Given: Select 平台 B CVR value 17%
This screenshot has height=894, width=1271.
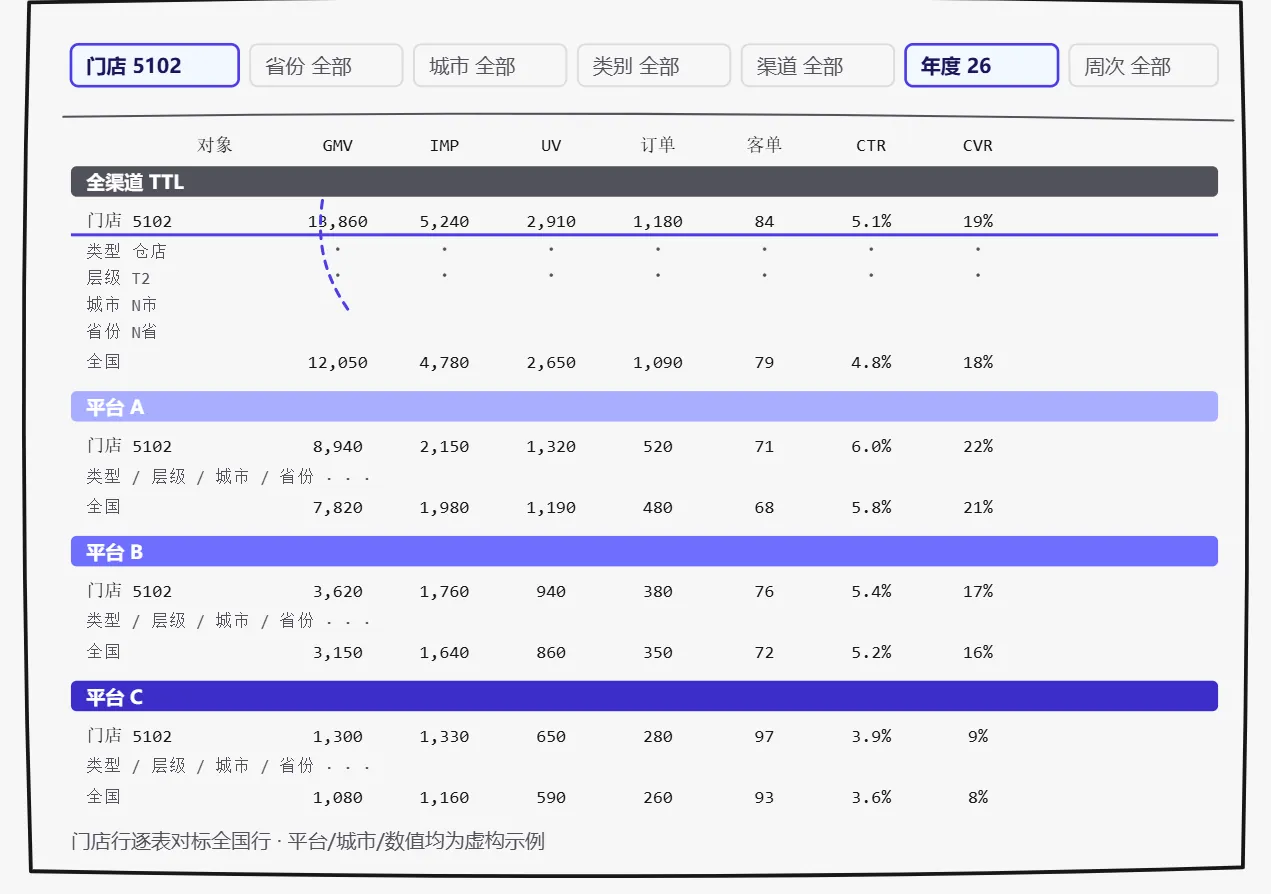Looking at the screenshot, I should 978,592.
